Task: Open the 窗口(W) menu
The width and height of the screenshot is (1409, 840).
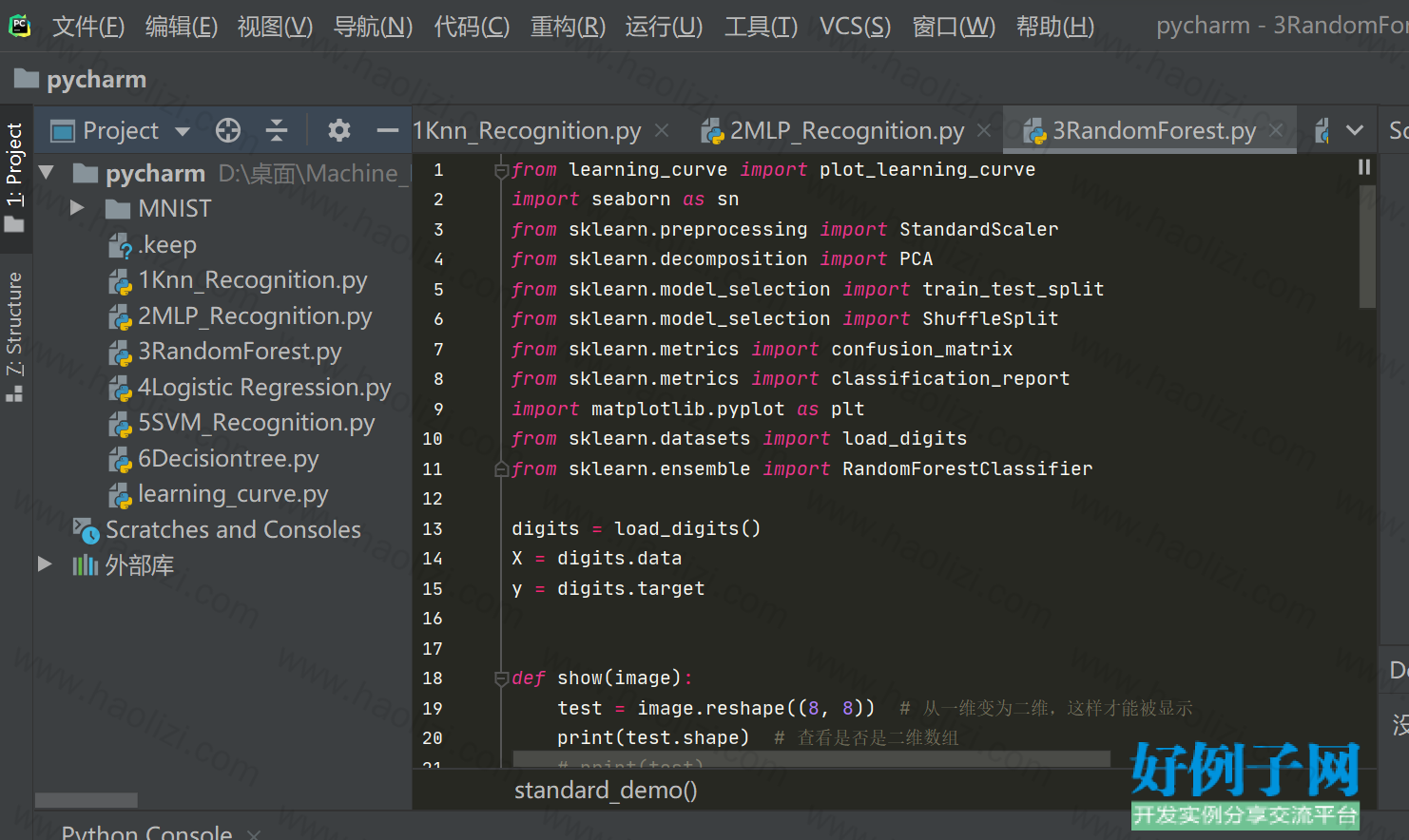Action: point(954,26)
